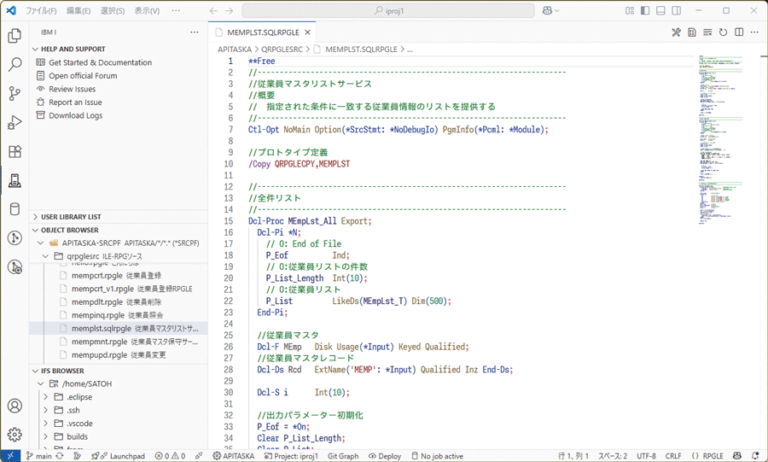Screen dimensions: 768x462
Task: Toggle the panel layout icon
Action: pyautogui.click(x=661, y=10)
